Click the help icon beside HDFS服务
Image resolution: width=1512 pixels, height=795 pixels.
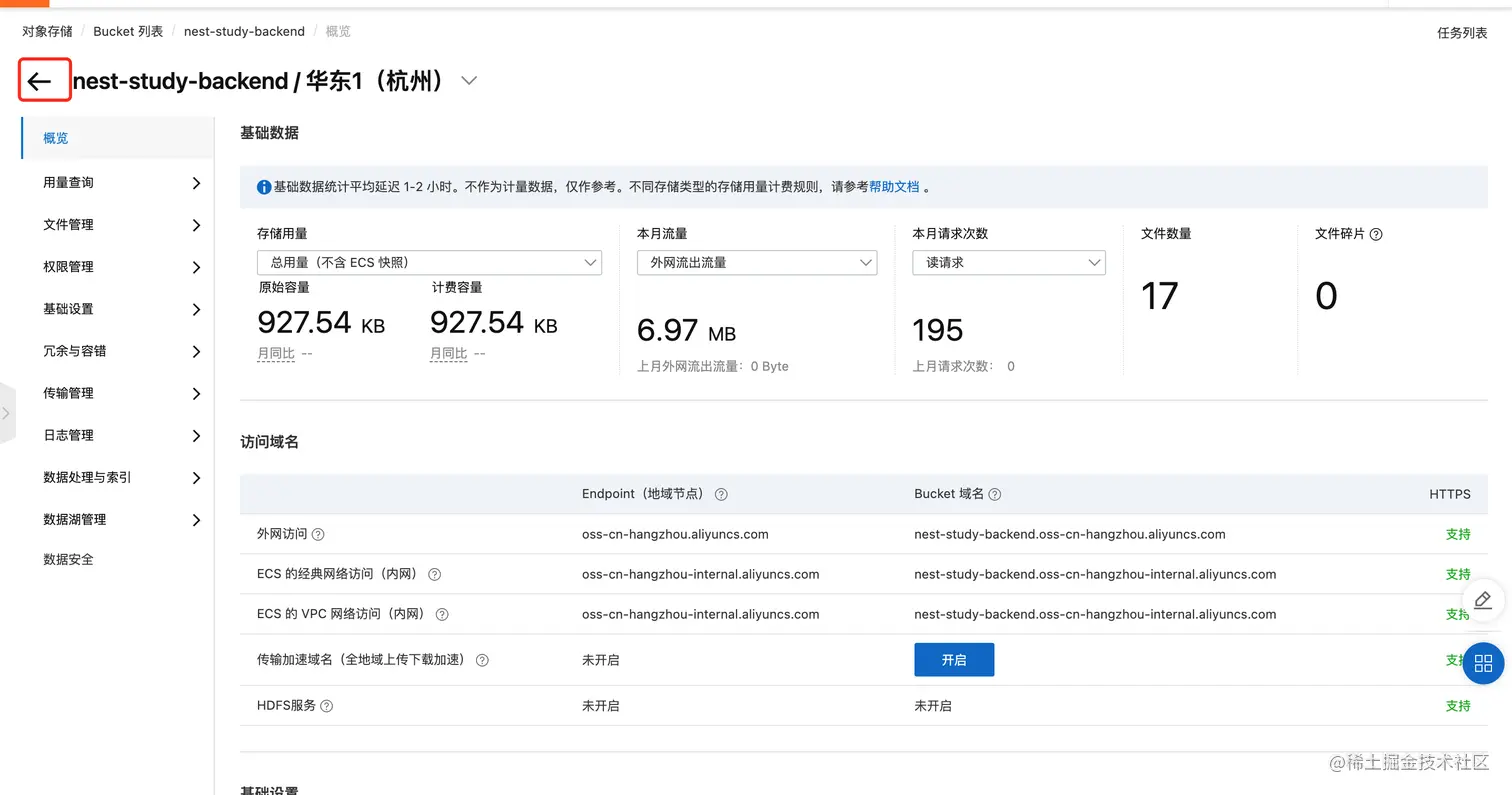(326, 706)
